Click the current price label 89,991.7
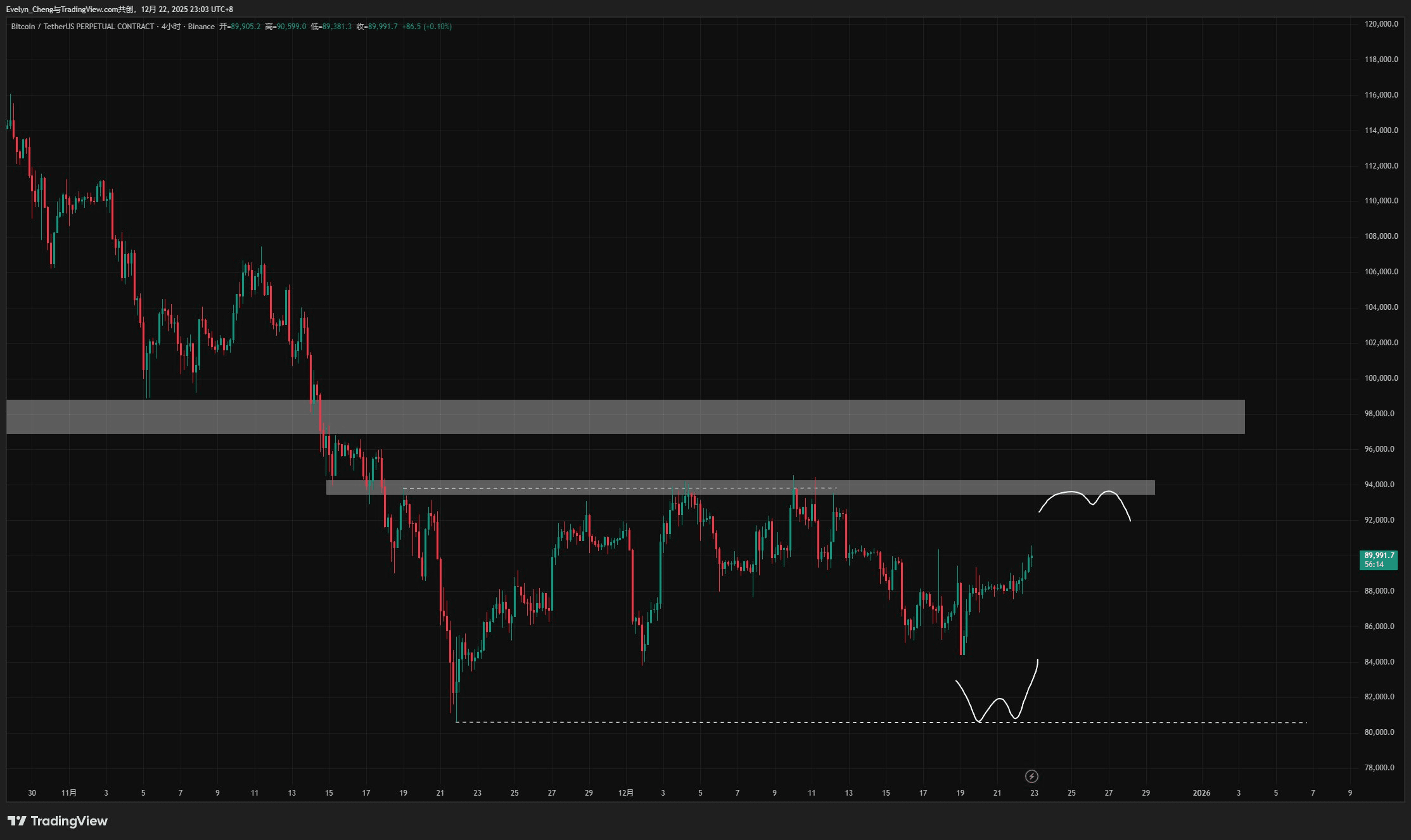 (1379, 556)
